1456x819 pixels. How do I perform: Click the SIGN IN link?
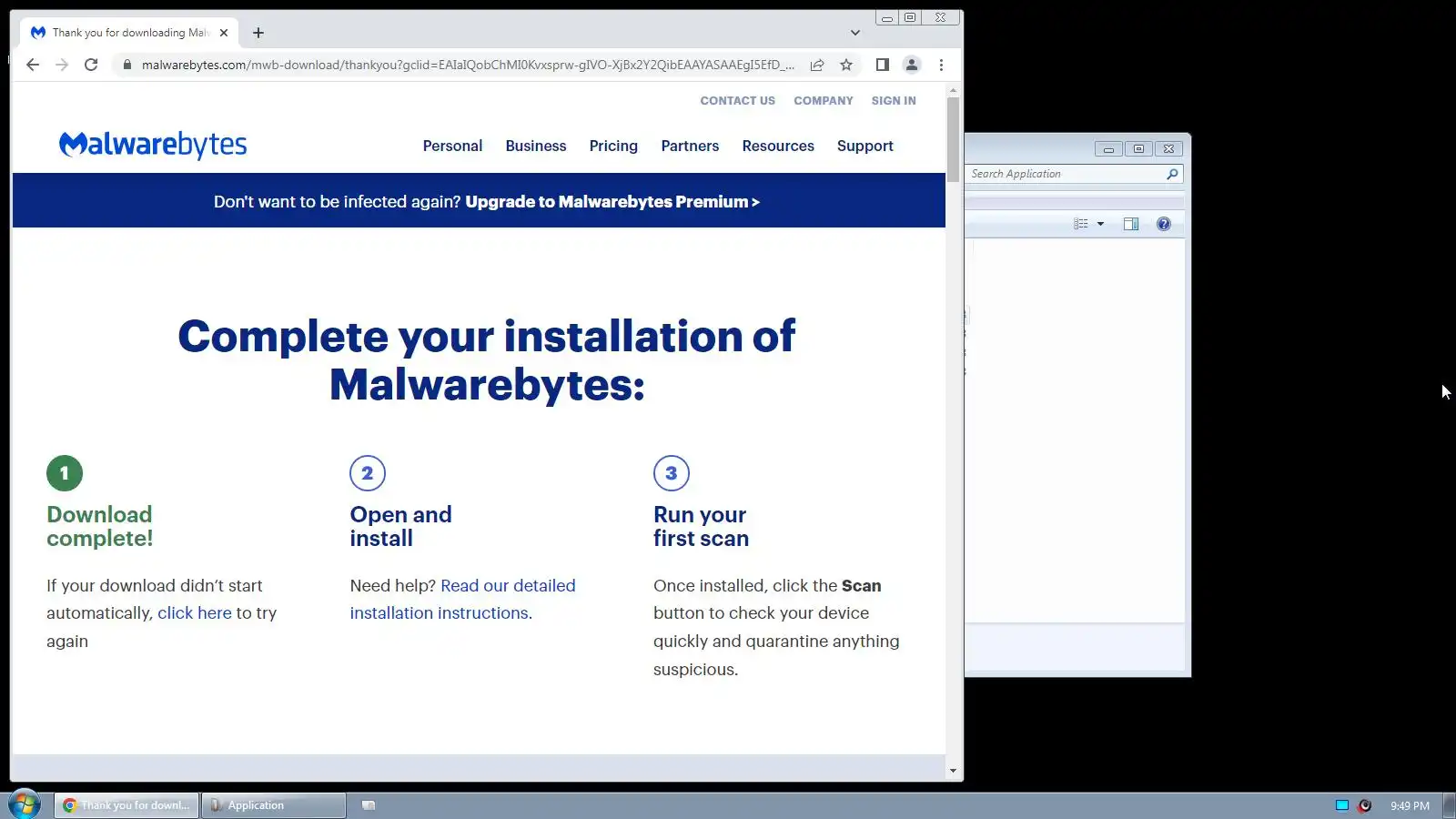[x=894, y=101]
